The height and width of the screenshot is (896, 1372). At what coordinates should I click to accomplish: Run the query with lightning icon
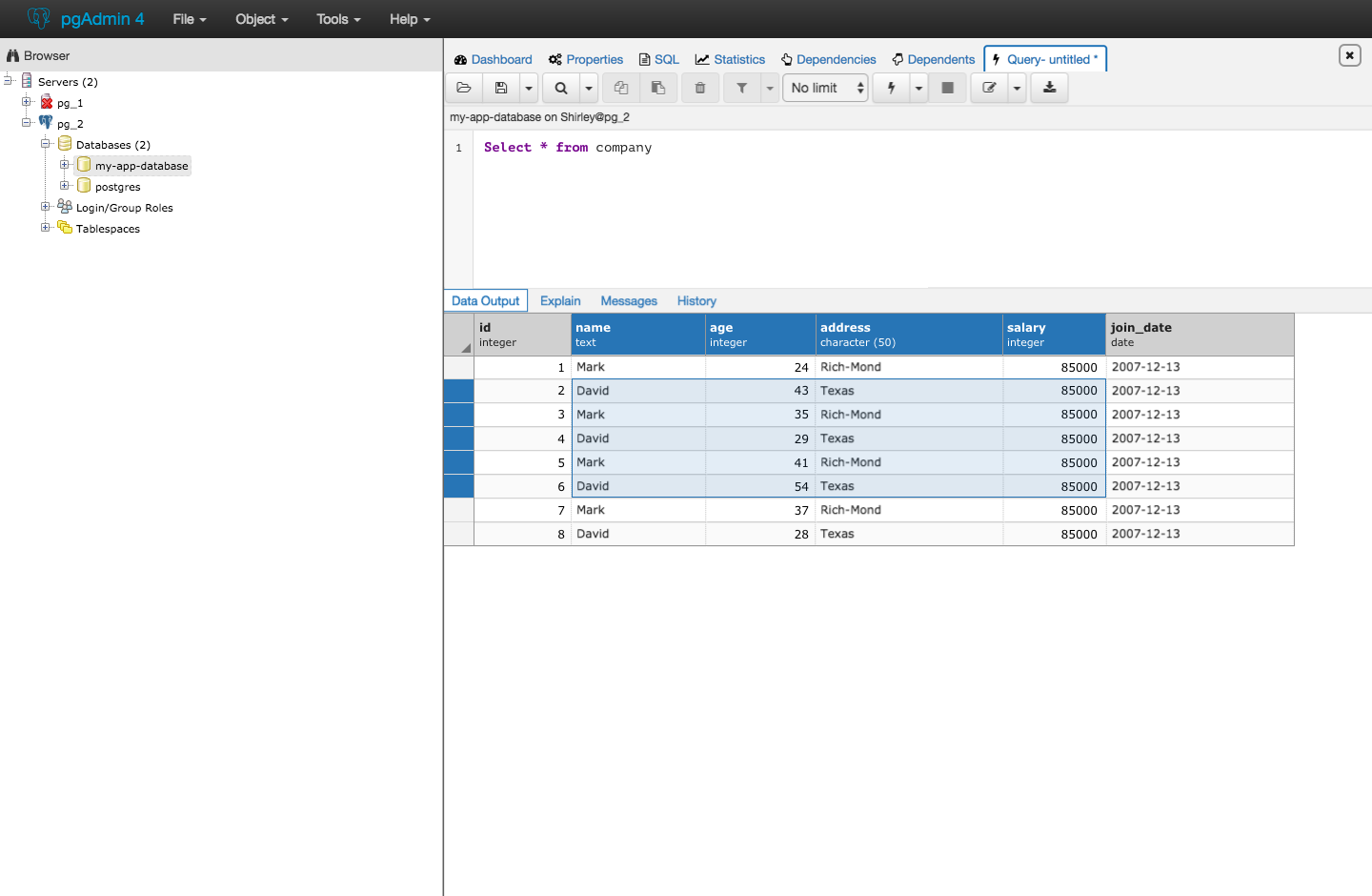[892, 88]
